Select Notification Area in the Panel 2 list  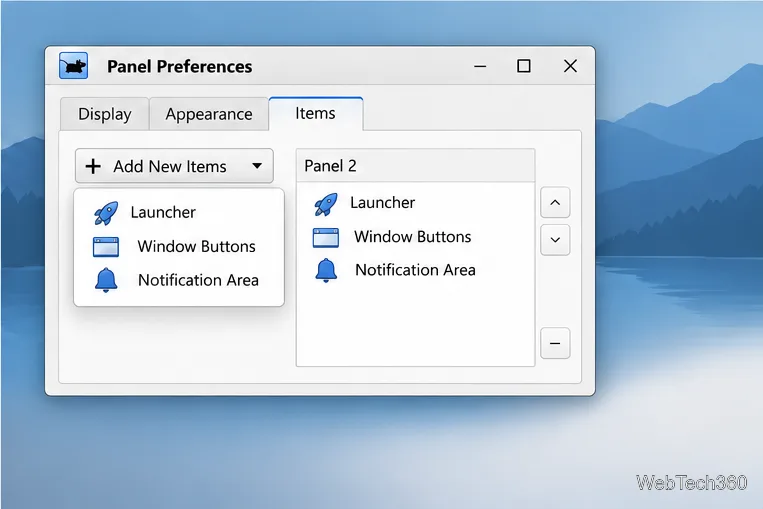tap(416, 270)
